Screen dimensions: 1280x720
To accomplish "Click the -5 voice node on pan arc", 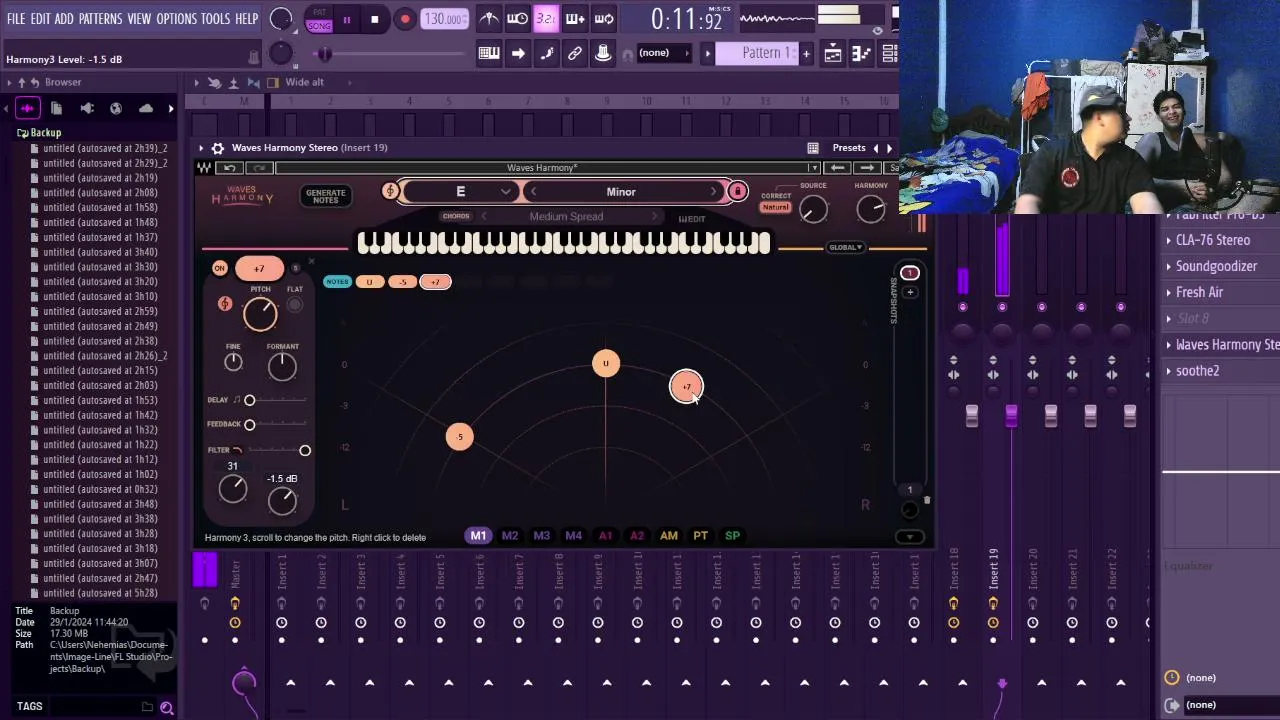I will 460,436.
